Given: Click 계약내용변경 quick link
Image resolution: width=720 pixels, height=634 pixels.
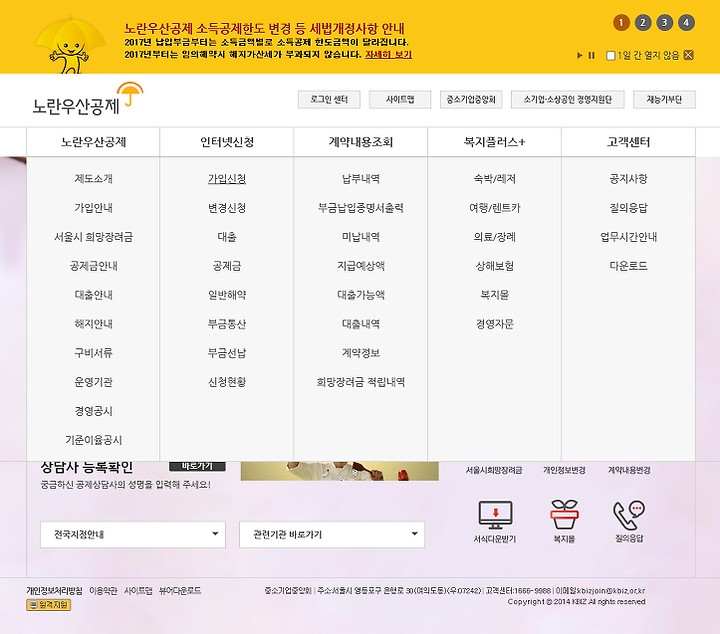Looking at the screenshot, I should 629,470.
